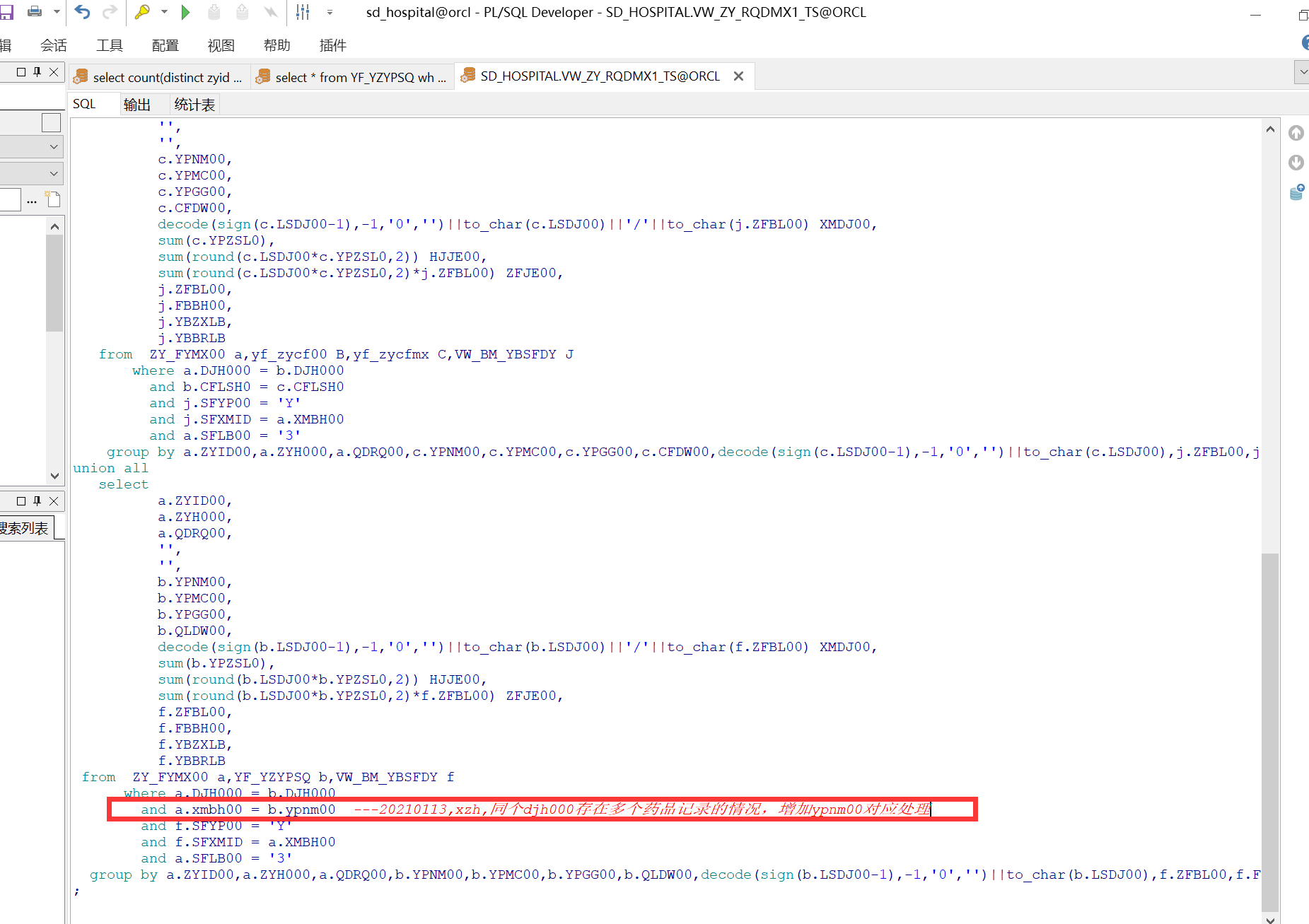
Task: Run the query with the green Execute button
Action: (x=185, y=12)
